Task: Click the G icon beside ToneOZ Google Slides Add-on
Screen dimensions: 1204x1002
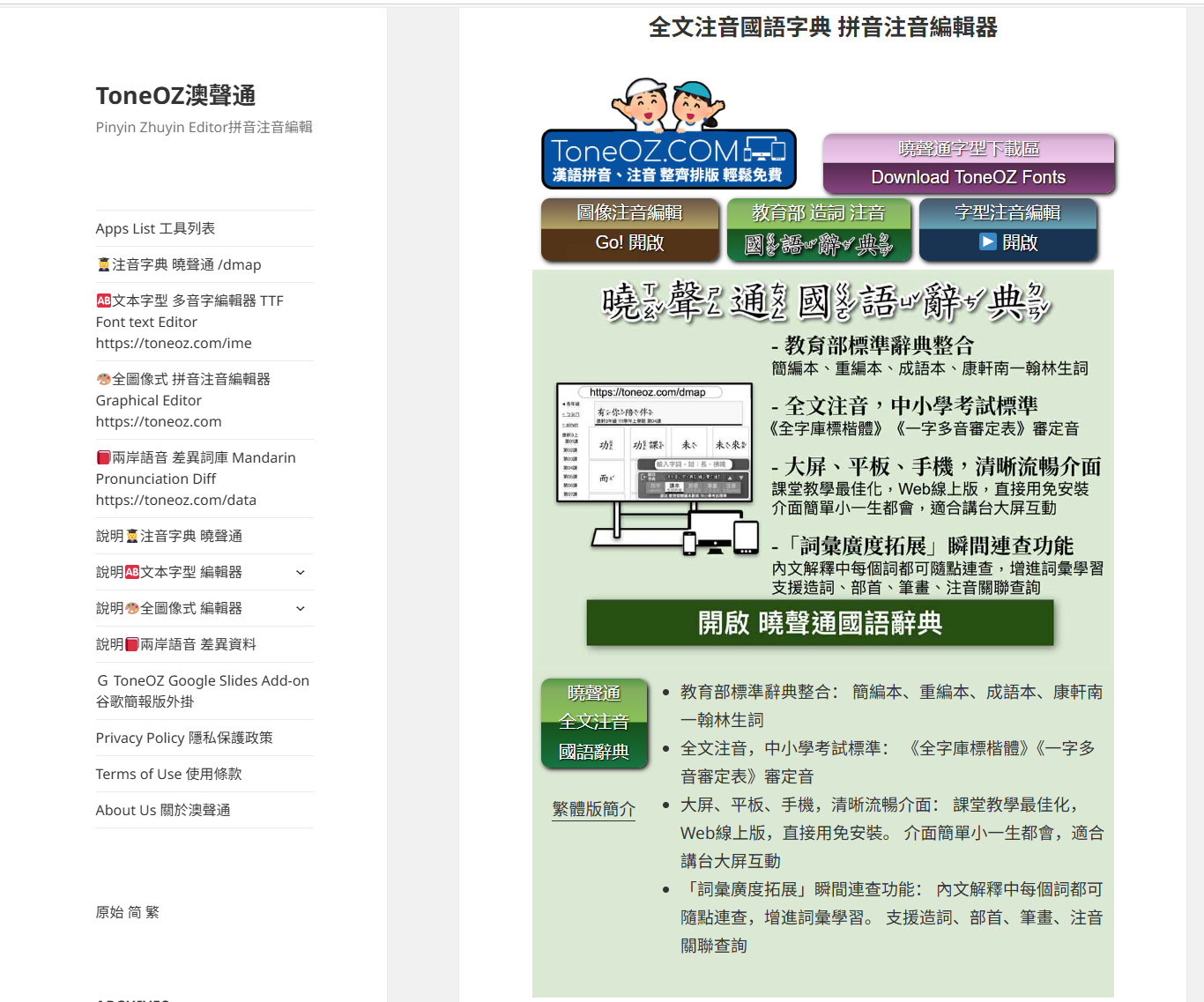Action: [x=103, y=680]
